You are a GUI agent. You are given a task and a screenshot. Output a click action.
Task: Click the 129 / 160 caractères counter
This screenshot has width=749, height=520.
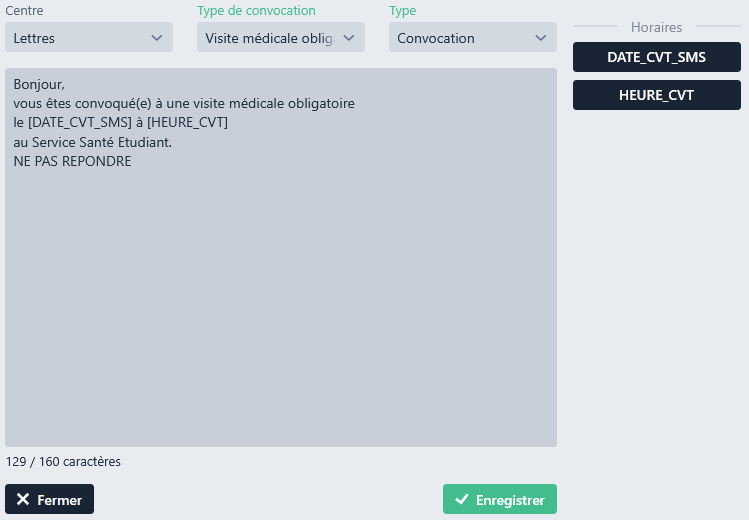[x=63, y=462]
